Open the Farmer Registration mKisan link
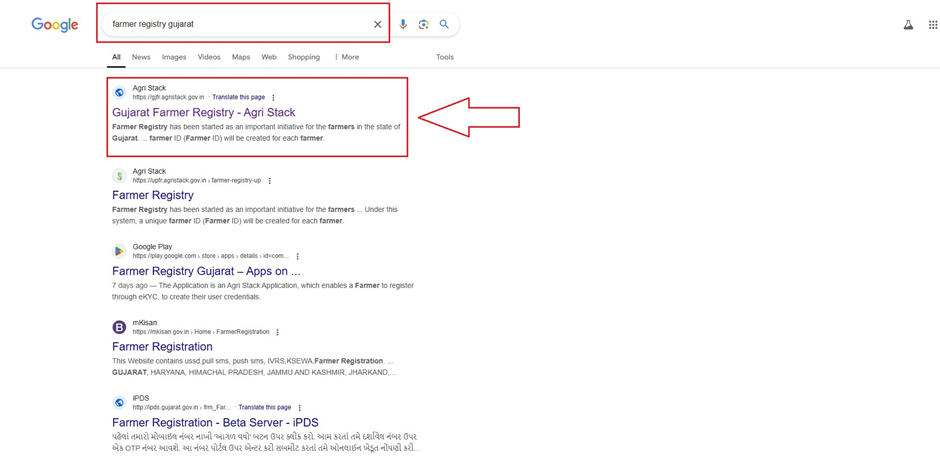 point(162,346)
